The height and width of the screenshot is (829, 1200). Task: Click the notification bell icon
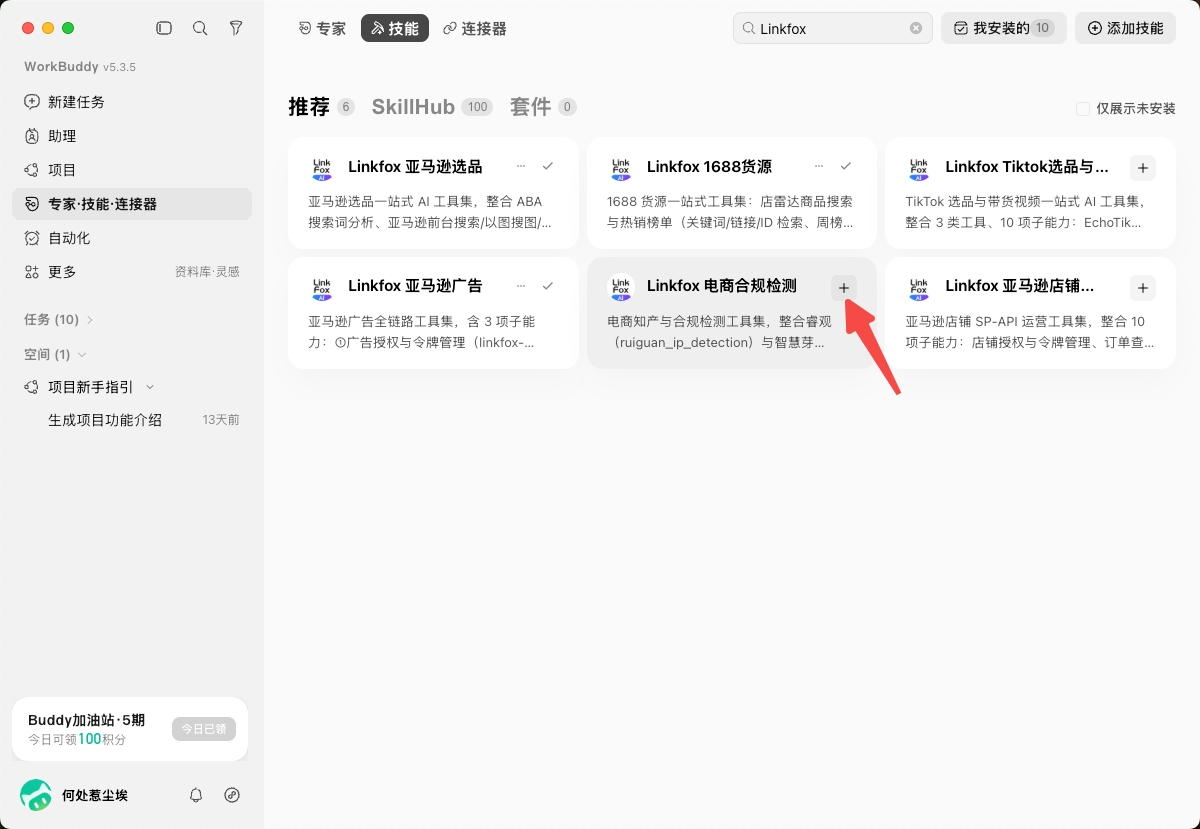pos(196,795)
